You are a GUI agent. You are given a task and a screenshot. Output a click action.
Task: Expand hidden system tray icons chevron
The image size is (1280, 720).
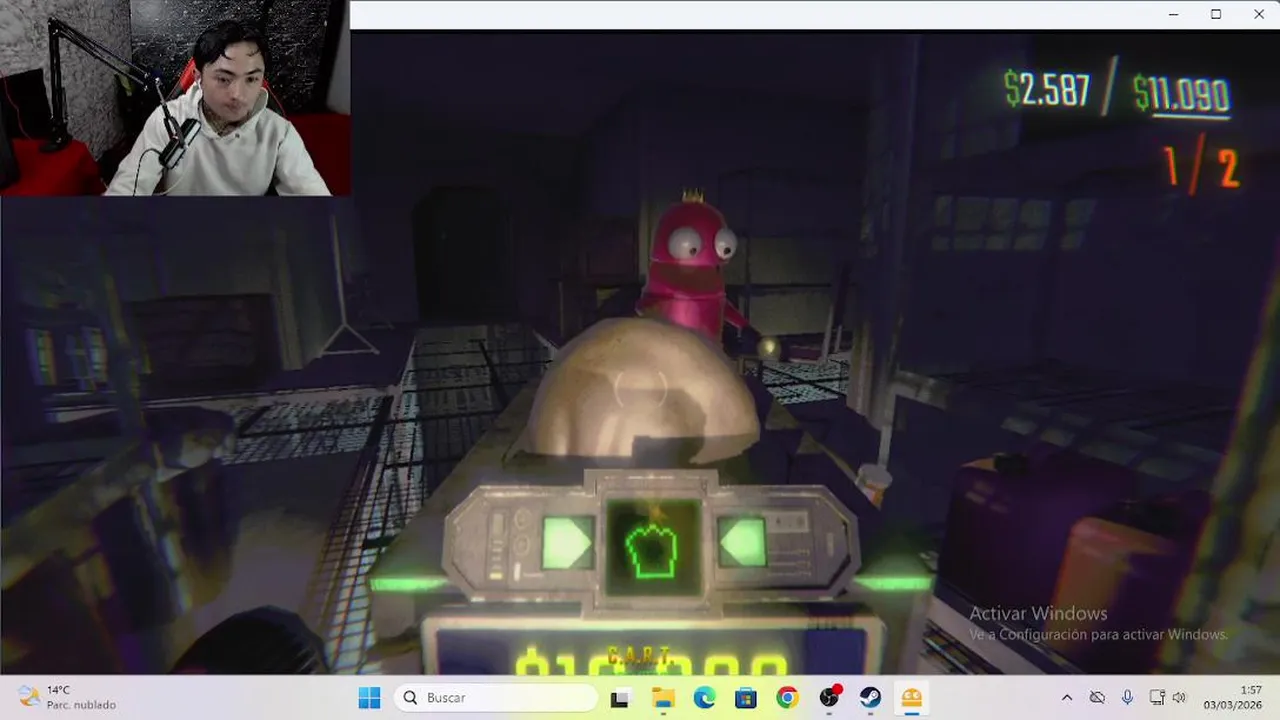[x=1067, y=697]
